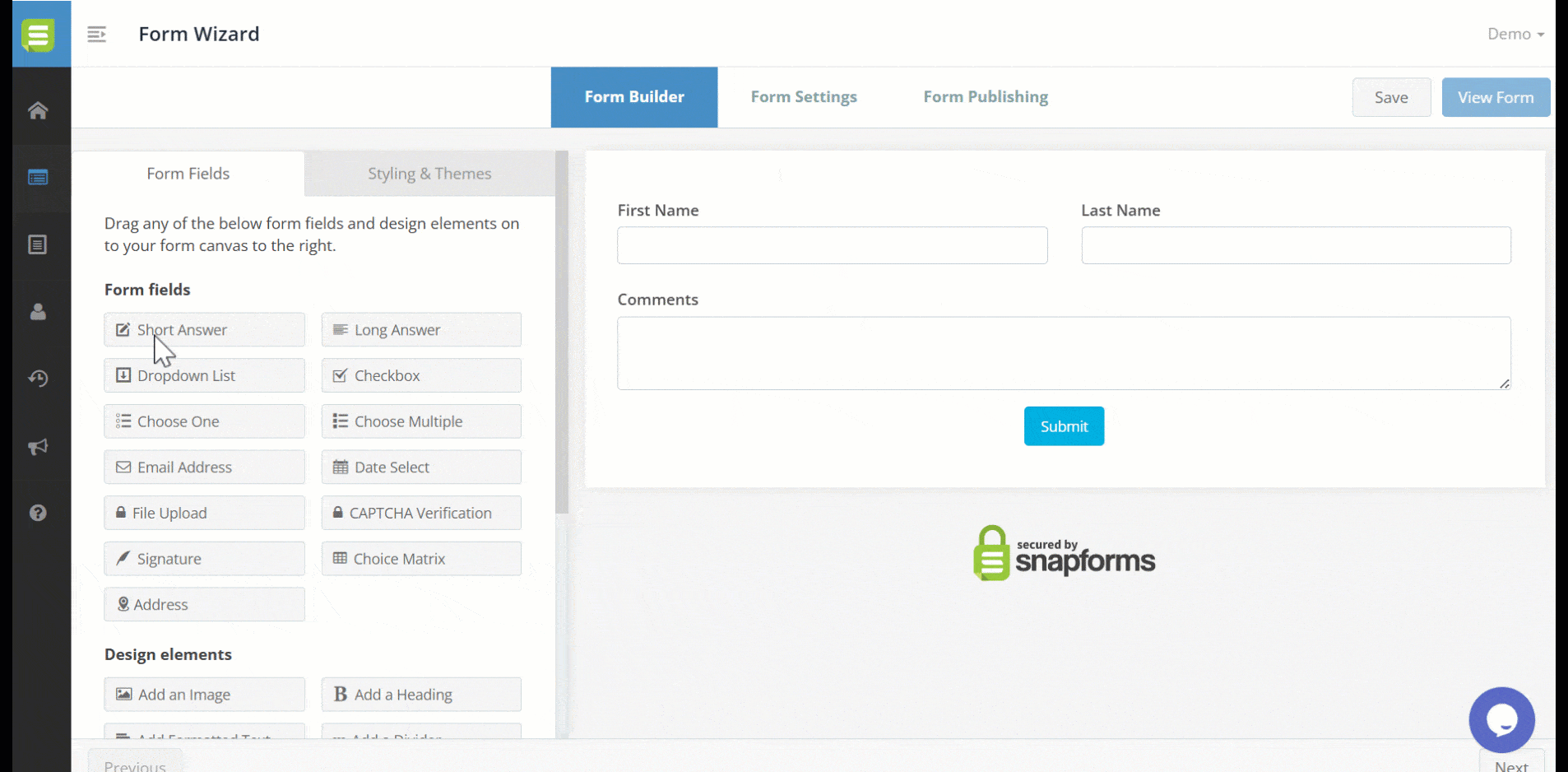Open the Help question mark icon
1568x772 pixels.
38,512
